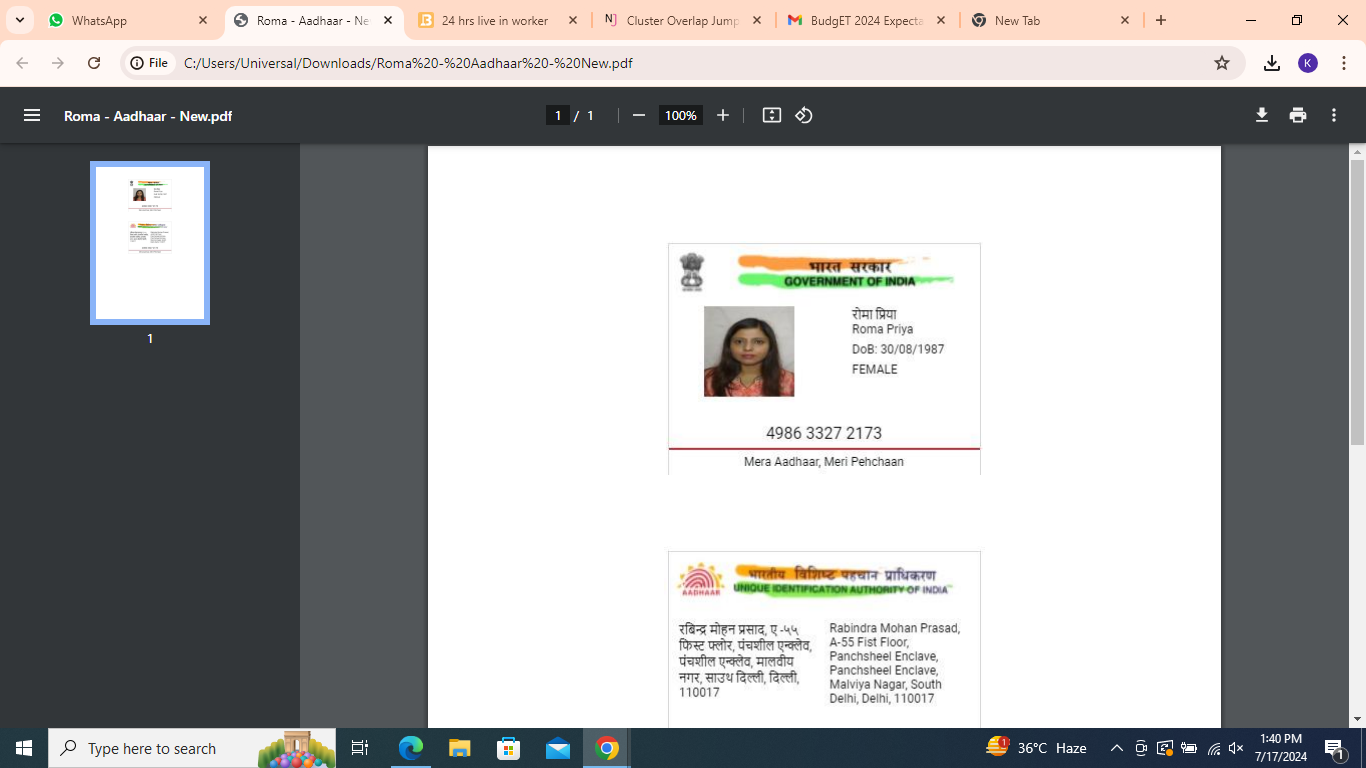Select the page 1 thumbnail
The width and height of the screenshot is (1366, 768).
(150, 243)
